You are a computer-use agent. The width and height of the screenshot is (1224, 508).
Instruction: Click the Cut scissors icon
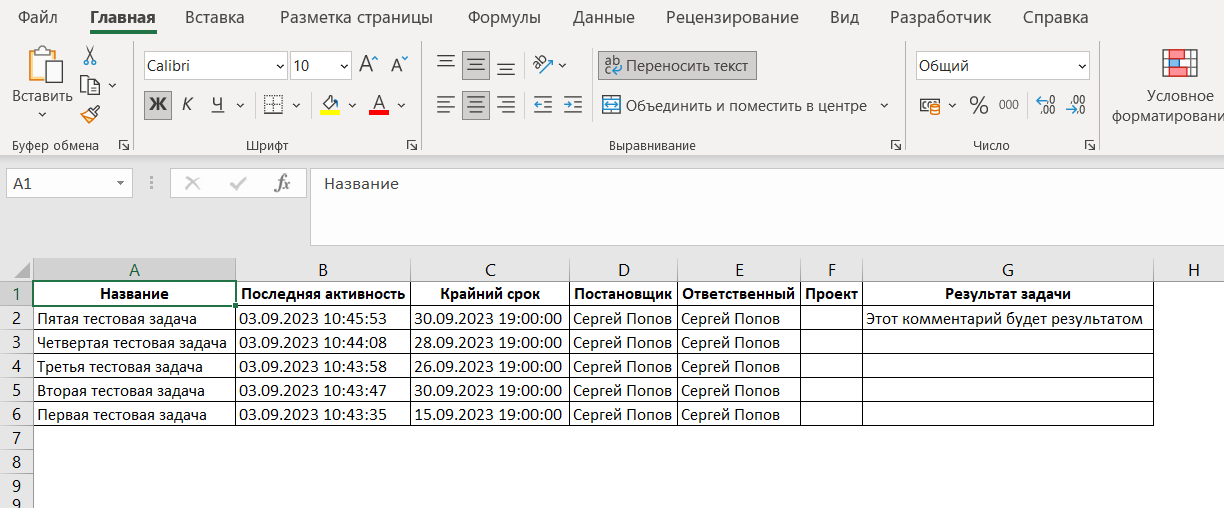click(x=90, y=56)
